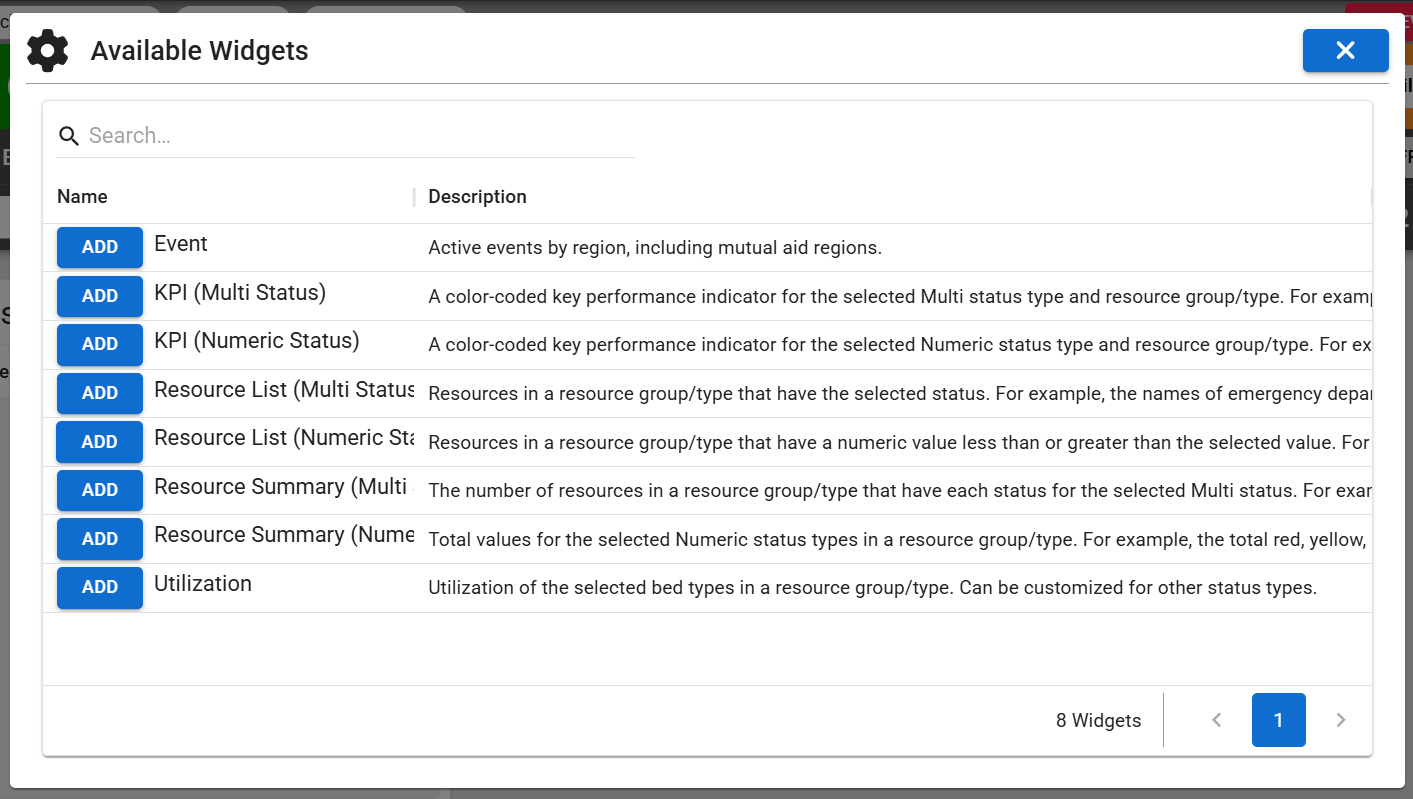1413x799 pixels.
Task: Add the Event widget
Action: coord(100,247)
